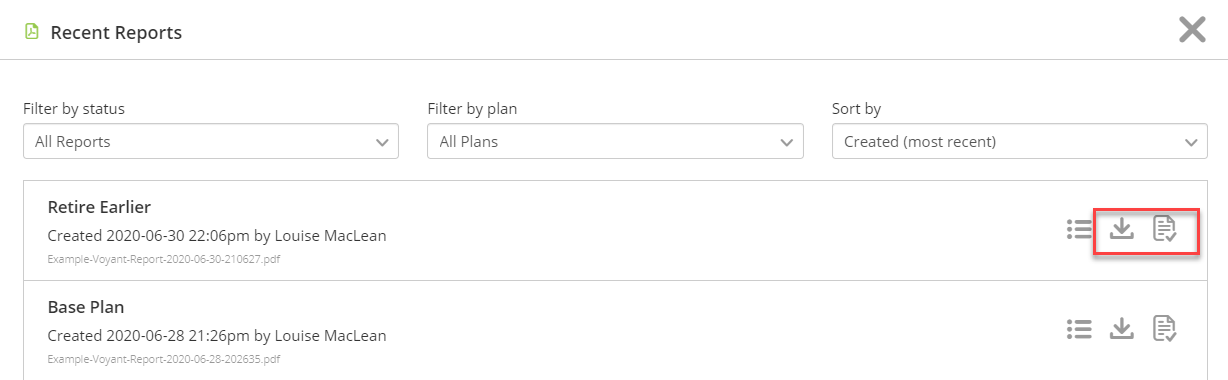Click the list icon for Base Plan report
The image size is (1228, 380).
1078,328
